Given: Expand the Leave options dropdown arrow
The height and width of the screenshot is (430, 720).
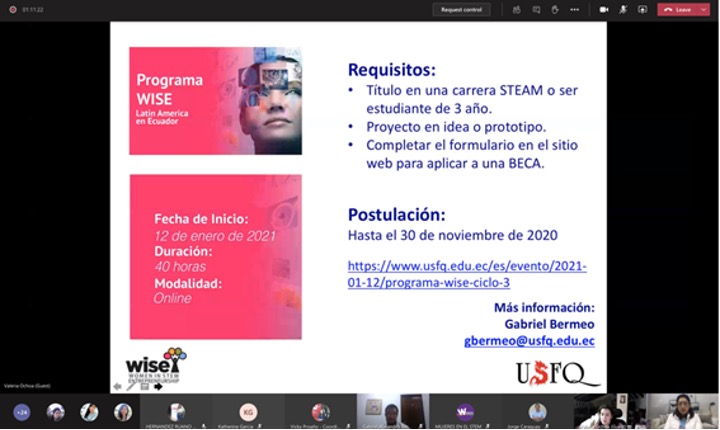Looking at the screenshot, I should (x=704, y=9).
